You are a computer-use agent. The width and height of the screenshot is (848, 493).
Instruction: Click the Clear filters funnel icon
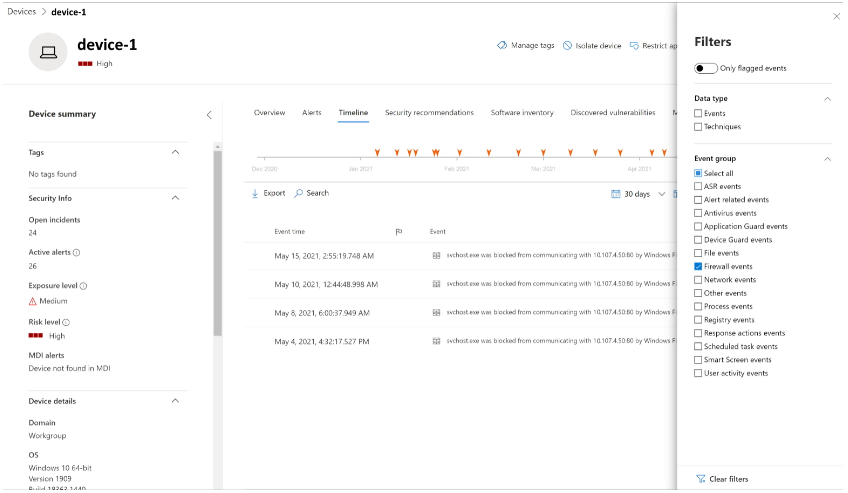700,479
